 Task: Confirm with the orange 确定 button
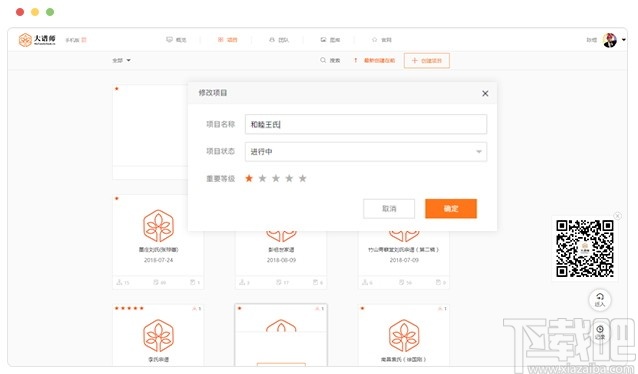[x=451, y=209]
